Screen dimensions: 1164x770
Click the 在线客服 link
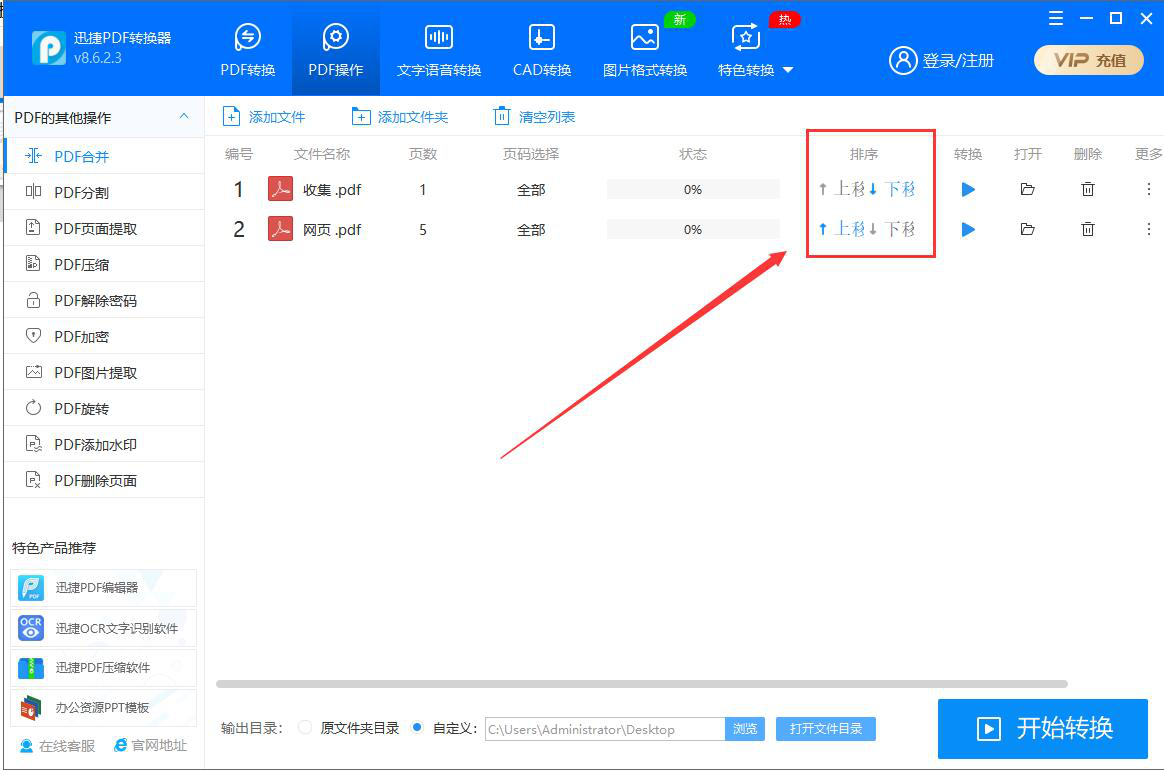[x=57, y=745]
